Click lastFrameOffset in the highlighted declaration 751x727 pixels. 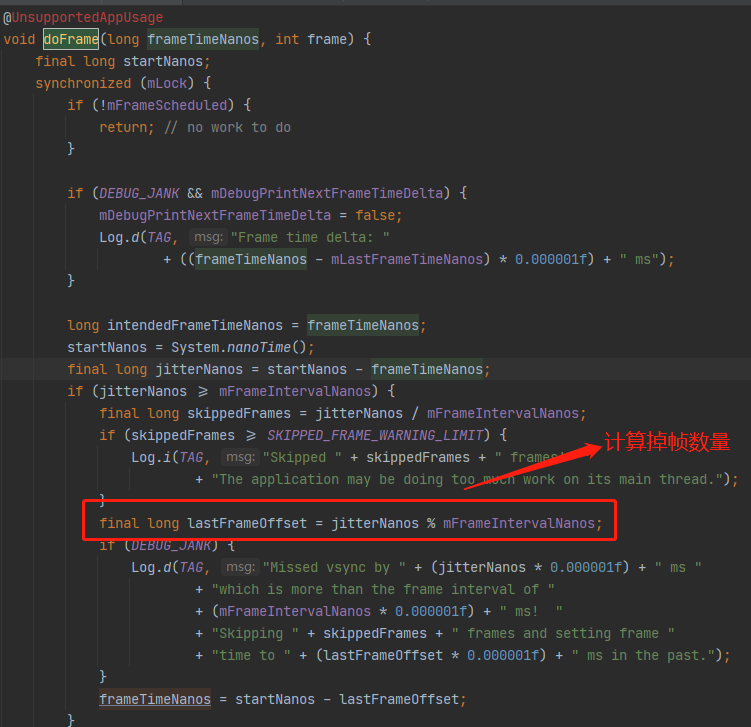tap(247, 523)
